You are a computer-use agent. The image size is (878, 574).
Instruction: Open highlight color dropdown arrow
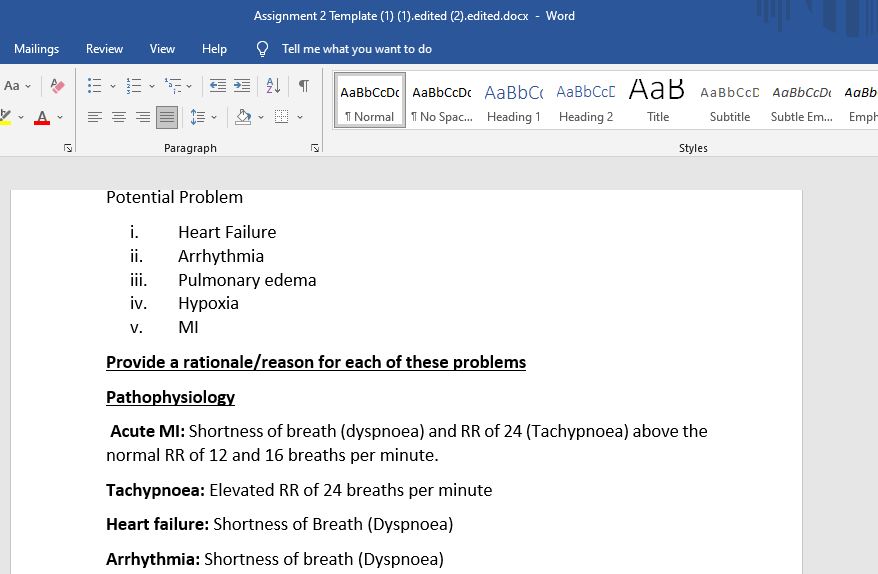tap(21, 117)
